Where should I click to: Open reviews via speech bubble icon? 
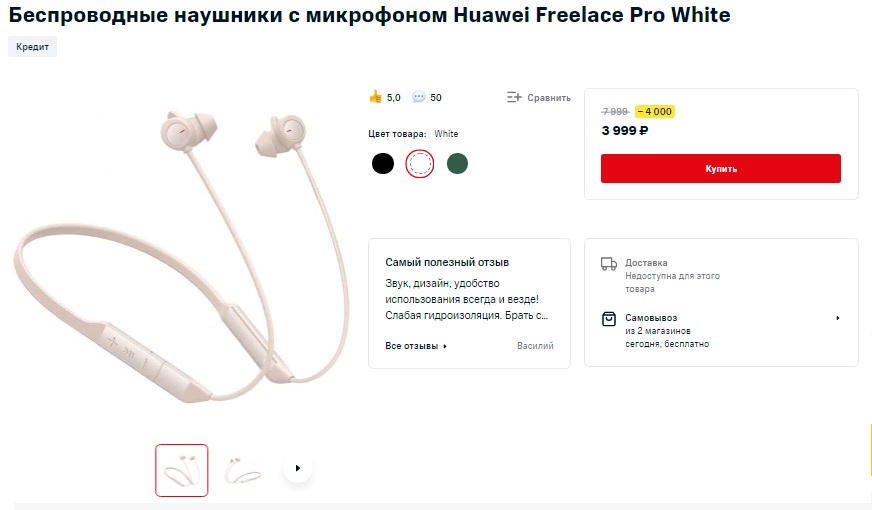pyautogui.click(x=419, y=97)
